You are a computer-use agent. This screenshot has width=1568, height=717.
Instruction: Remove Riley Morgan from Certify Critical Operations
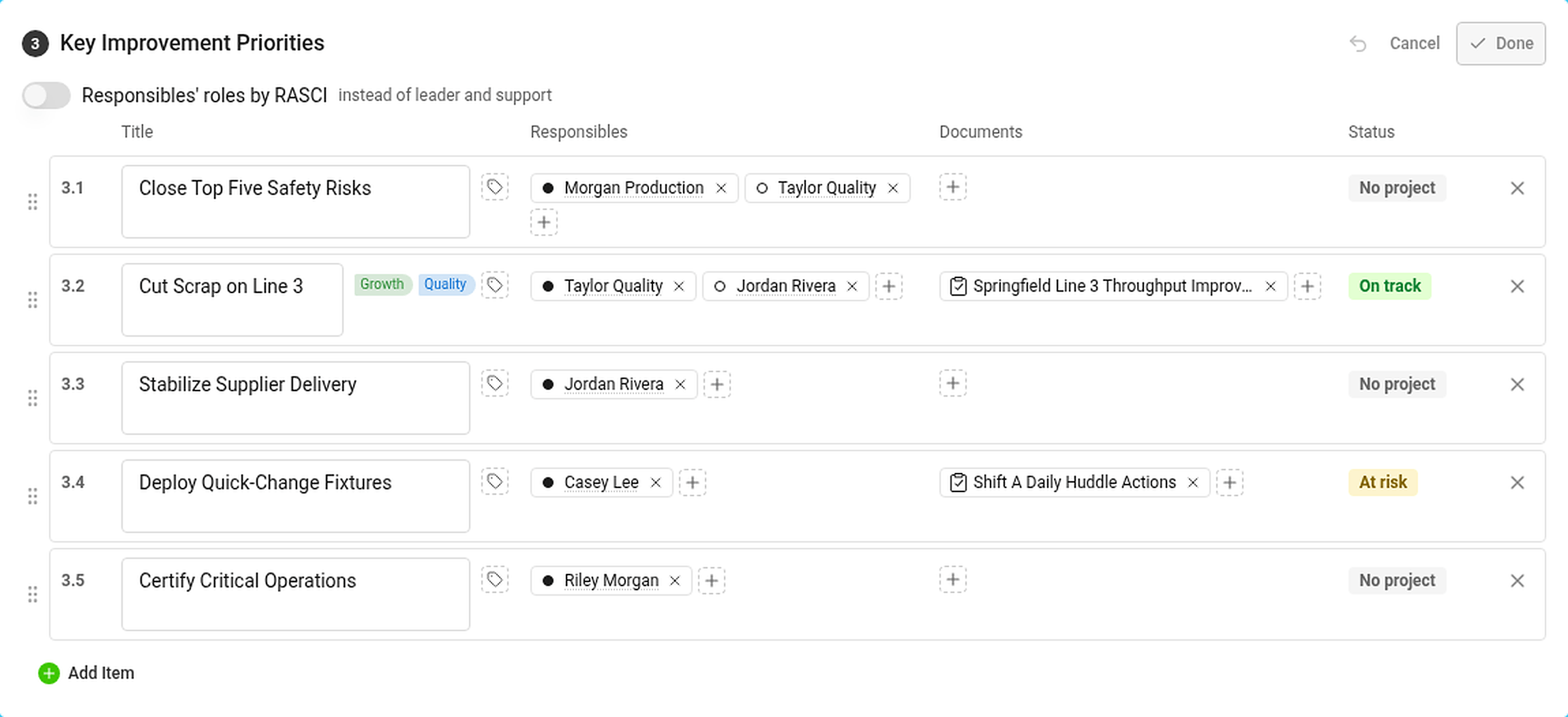click(x=675, y=581)
